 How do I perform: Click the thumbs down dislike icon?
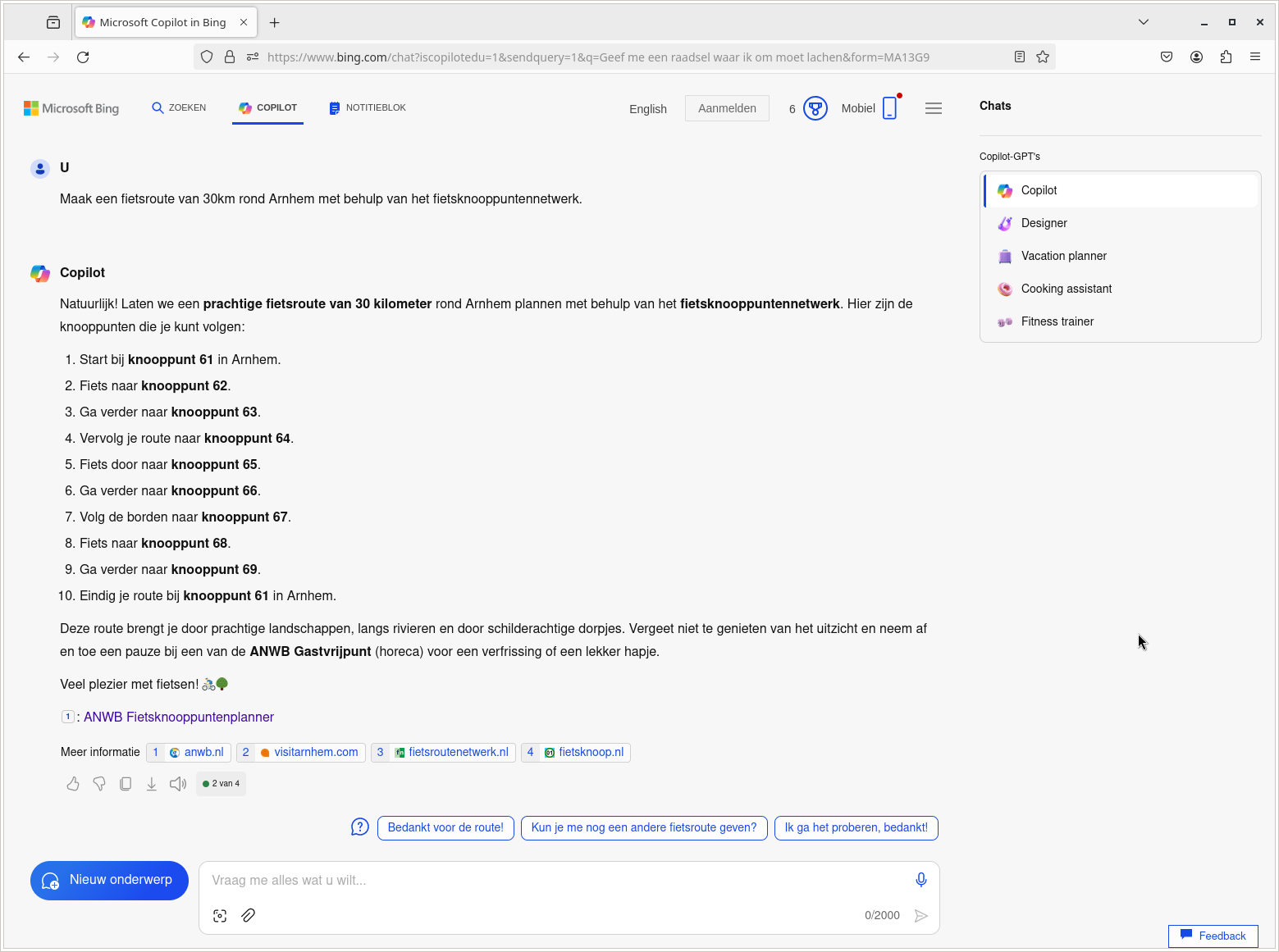99,784
